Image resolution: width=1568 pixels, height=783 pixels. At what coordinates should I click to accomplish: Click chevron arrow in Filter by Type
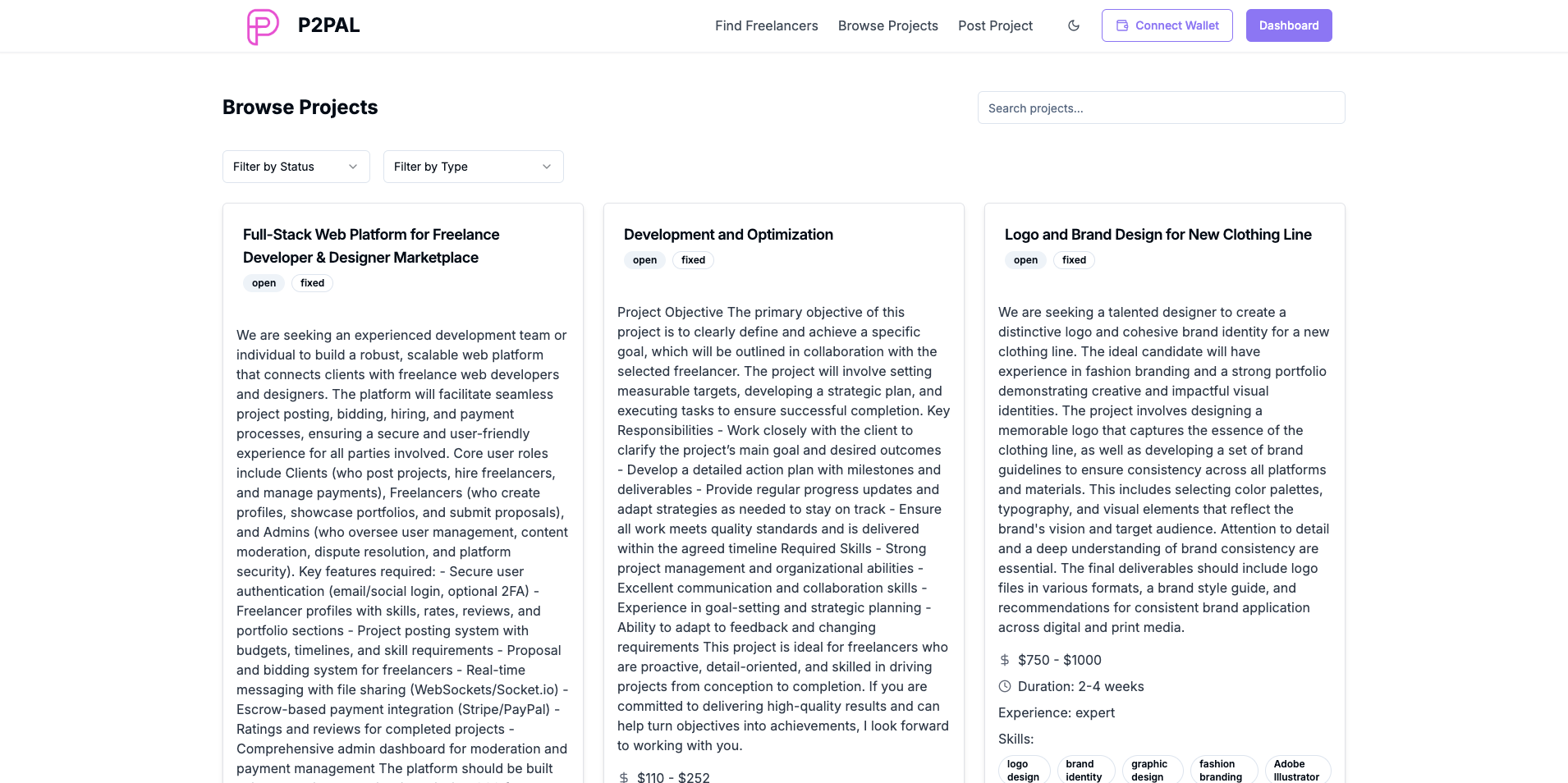tap(547, 167)
